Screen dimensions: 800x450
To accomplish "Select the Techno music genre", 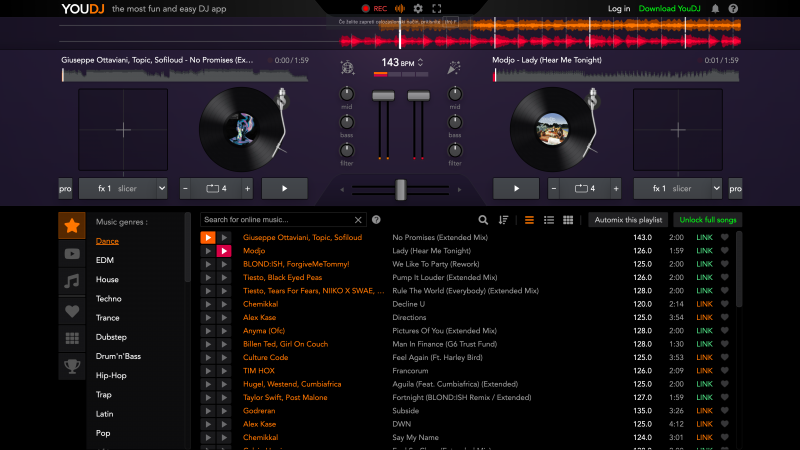I will pyautogui.click(x=108, y=299).
